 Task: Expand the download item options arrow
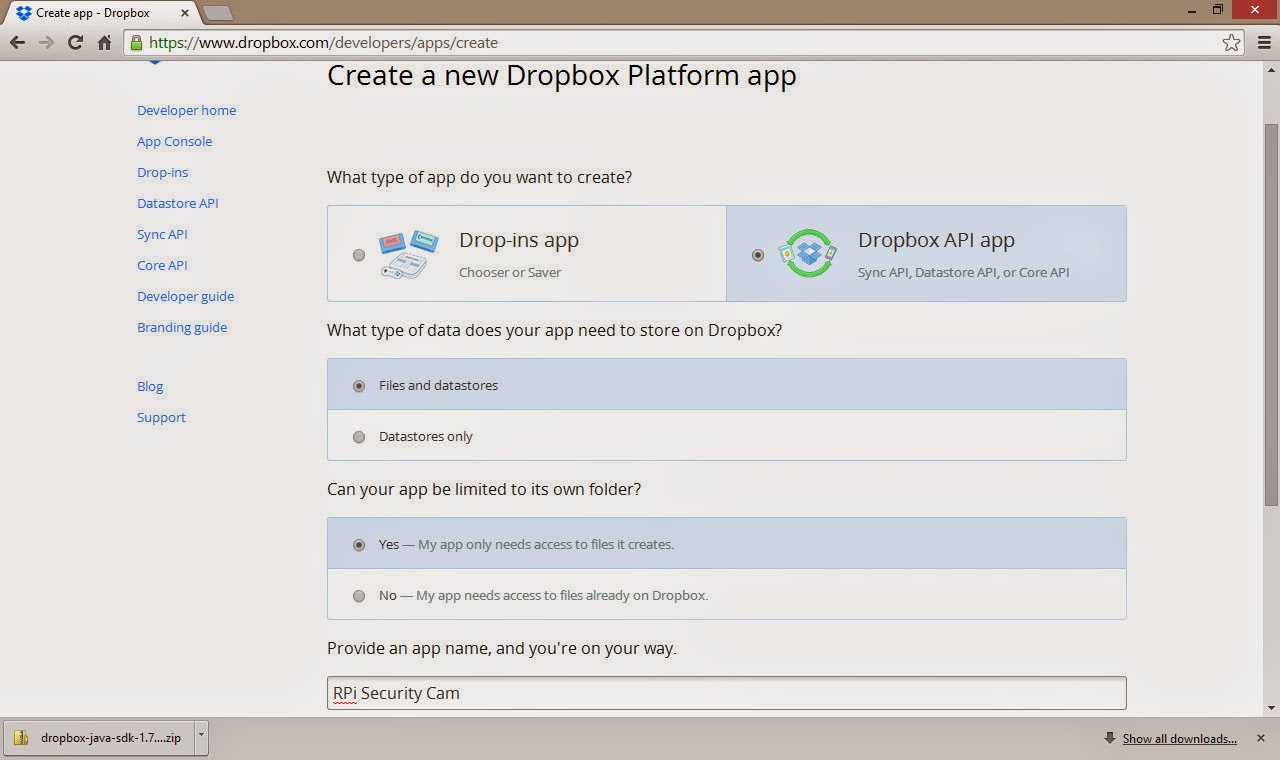(201, 737)
